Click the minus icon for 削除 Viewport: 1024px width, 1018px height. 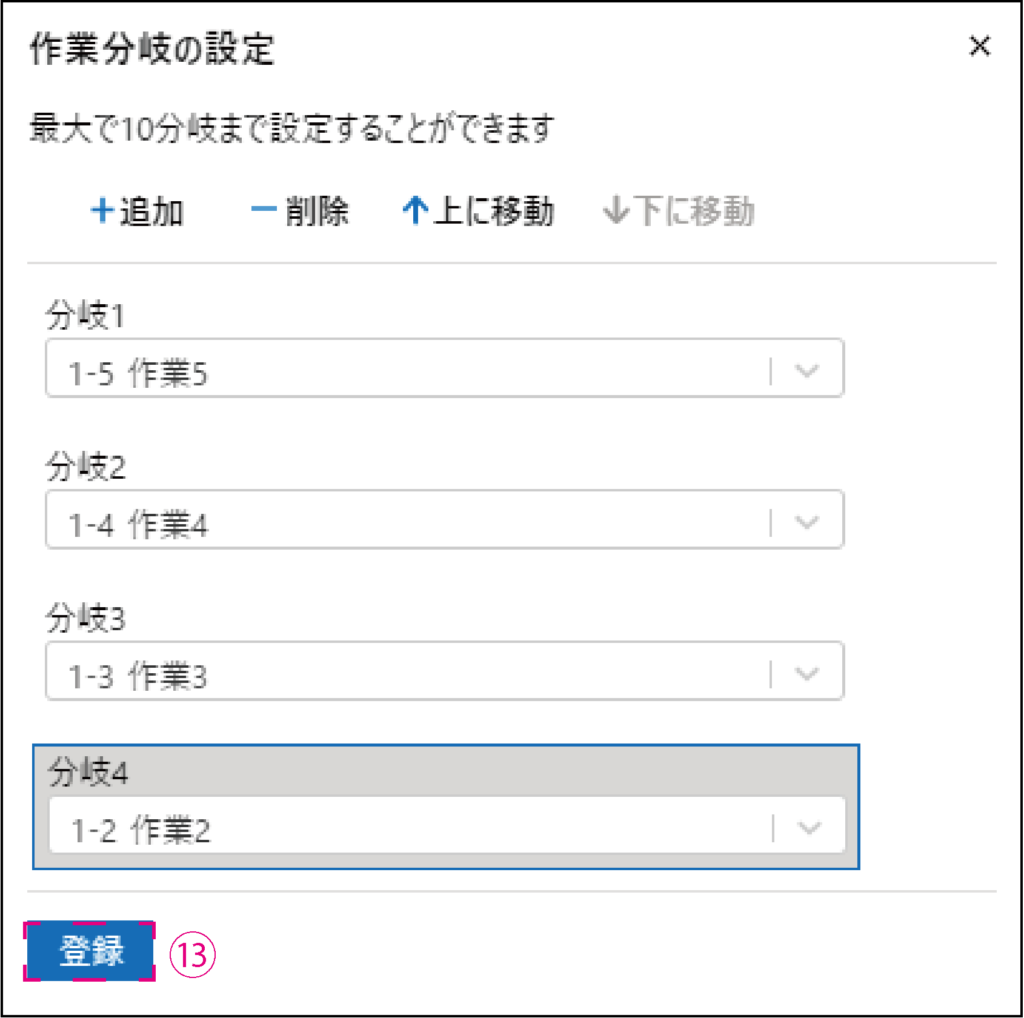coord(263,212)
